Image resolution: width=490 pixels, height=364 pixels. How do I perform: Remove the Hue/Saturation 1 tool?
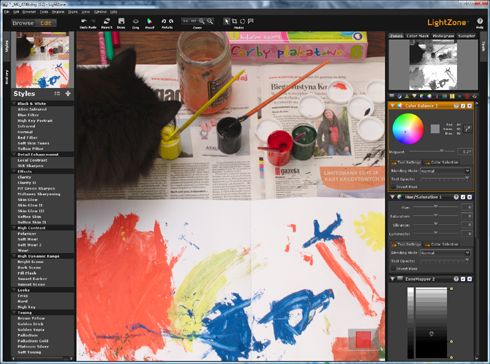[470, 197]
